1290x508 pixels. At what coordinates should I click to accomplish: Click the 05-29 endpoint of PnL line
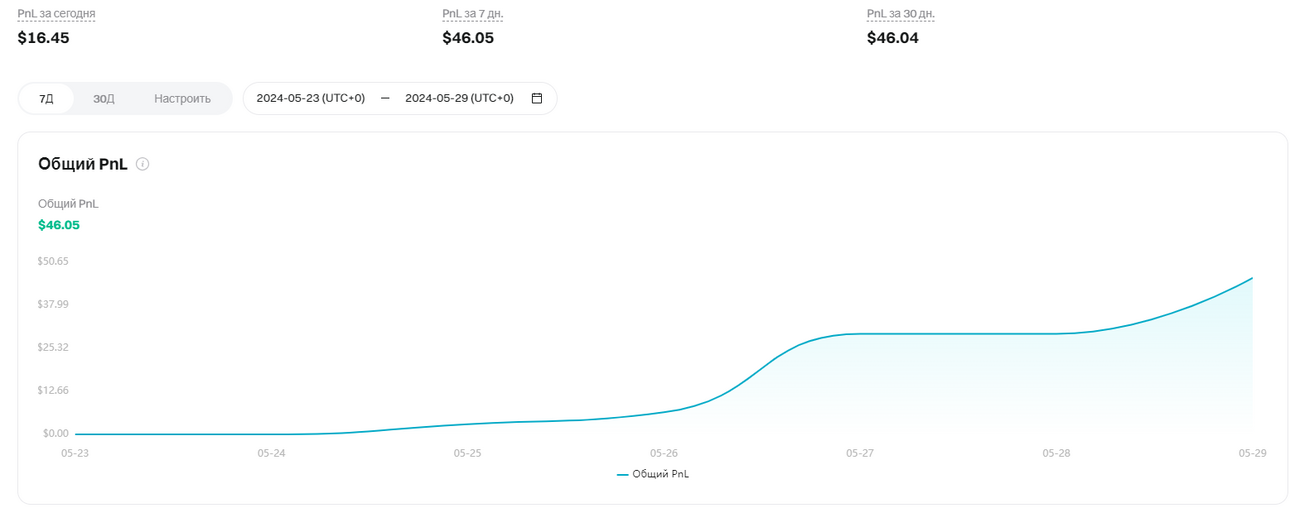(1252, 278)
